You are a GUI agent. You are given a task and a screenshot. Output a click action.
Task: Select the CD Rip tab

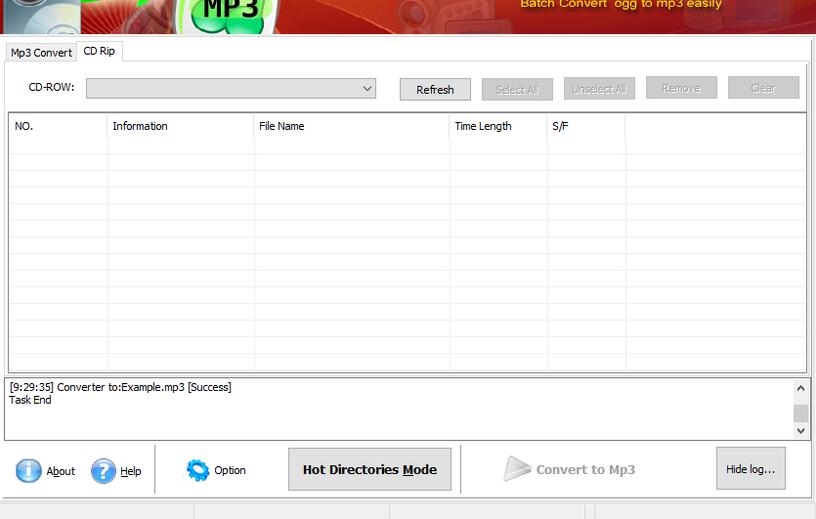pos(99,51)
